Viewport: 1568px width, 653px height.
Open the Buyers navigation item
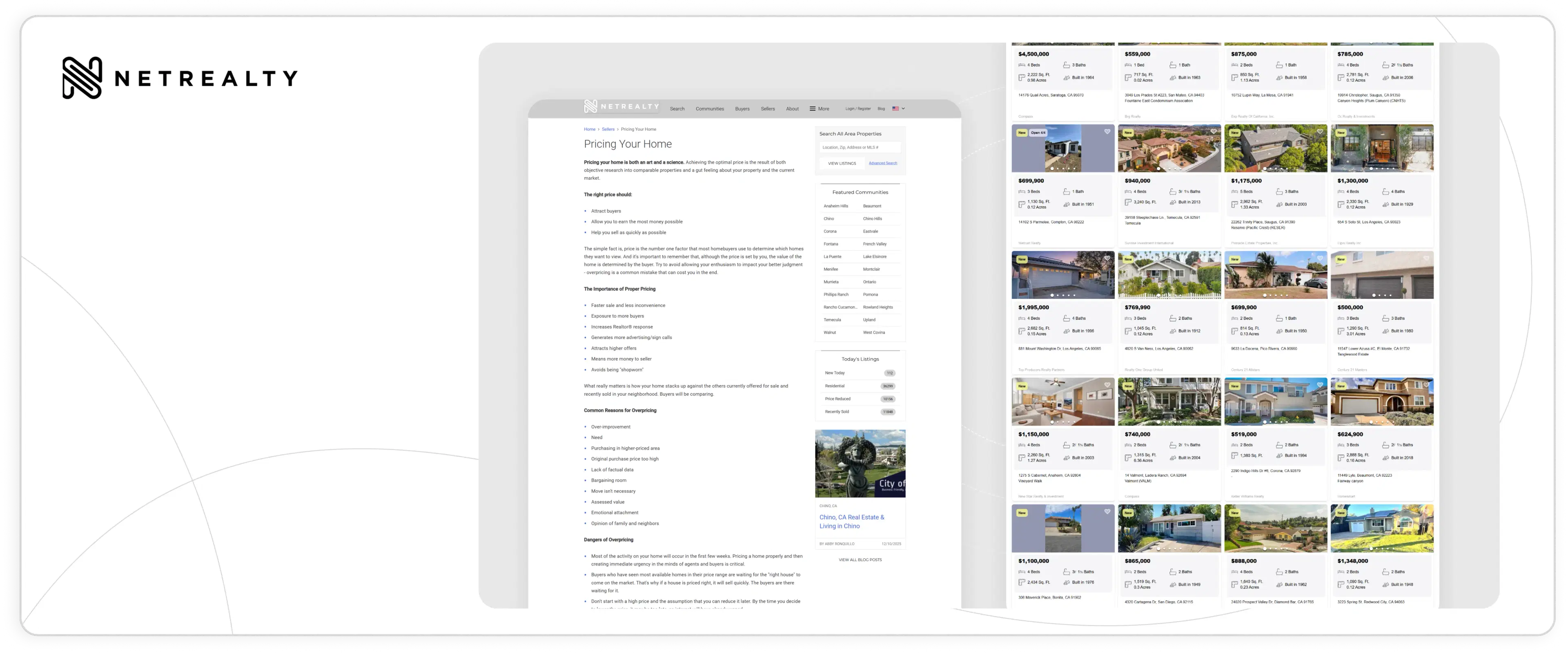pyautogui.click(x=742, y=109)
